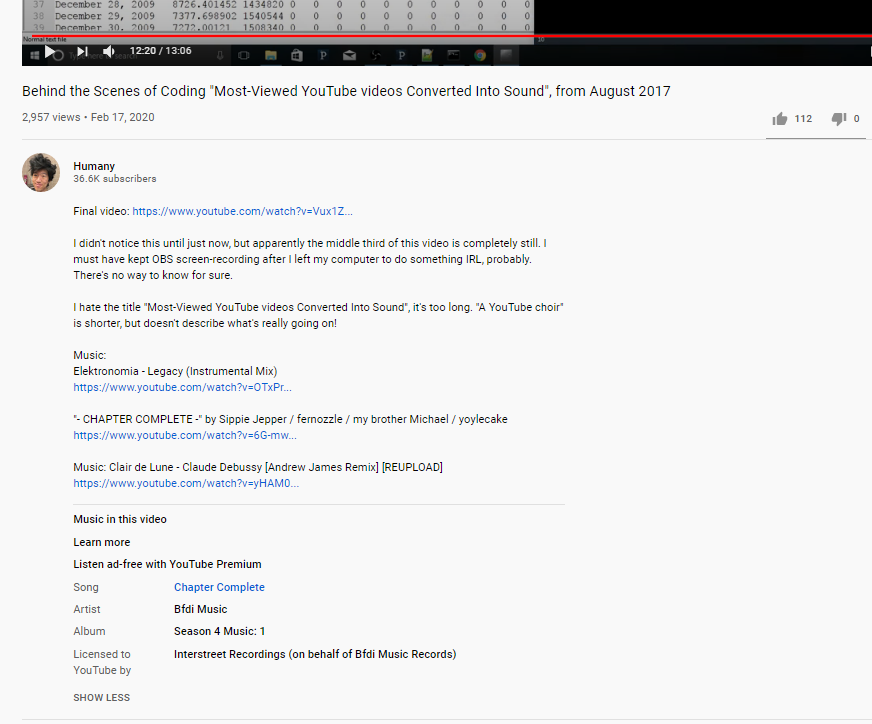872x724 pixels.
Task: Collapse description with SHOW LESS
Action: pos(102,697)
